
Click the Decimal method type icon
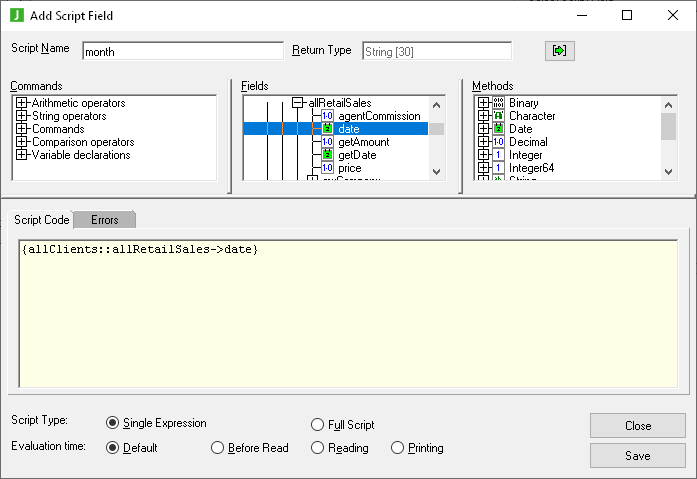[498, 142]
